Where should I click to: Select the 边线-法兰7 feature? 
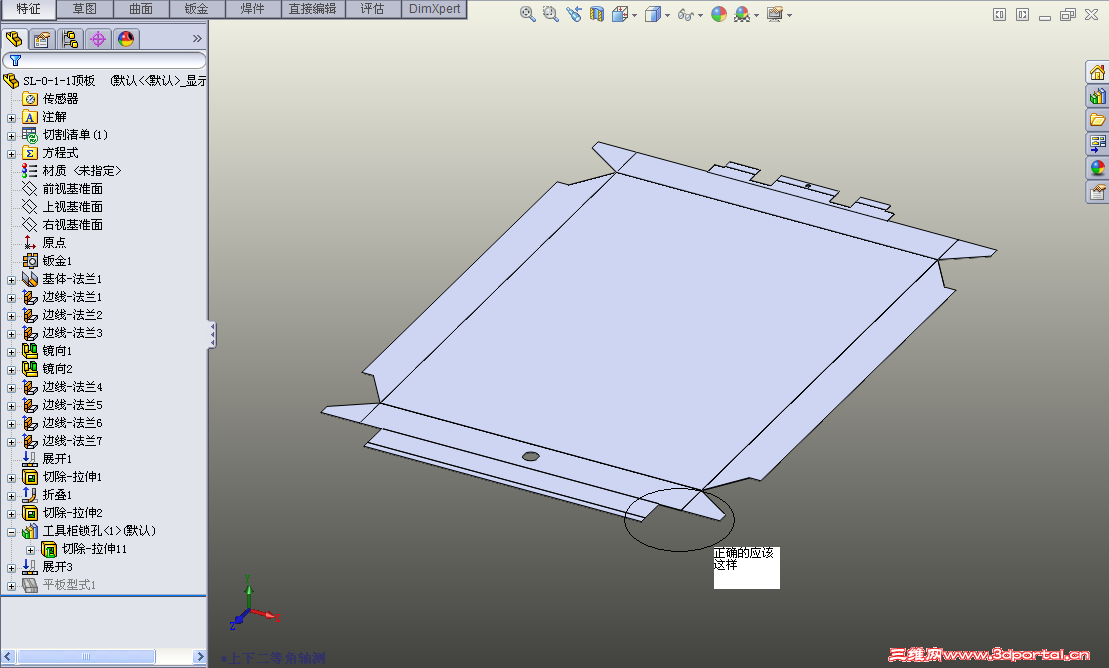point(72,441)
